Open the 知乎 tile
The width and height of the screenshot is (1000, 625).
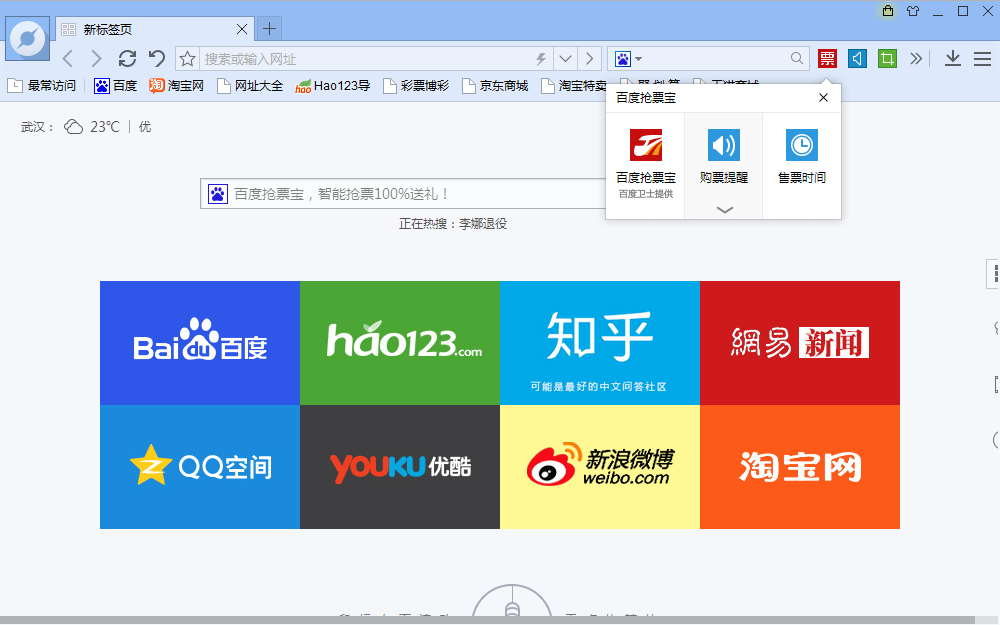click(x=599, y=342)
